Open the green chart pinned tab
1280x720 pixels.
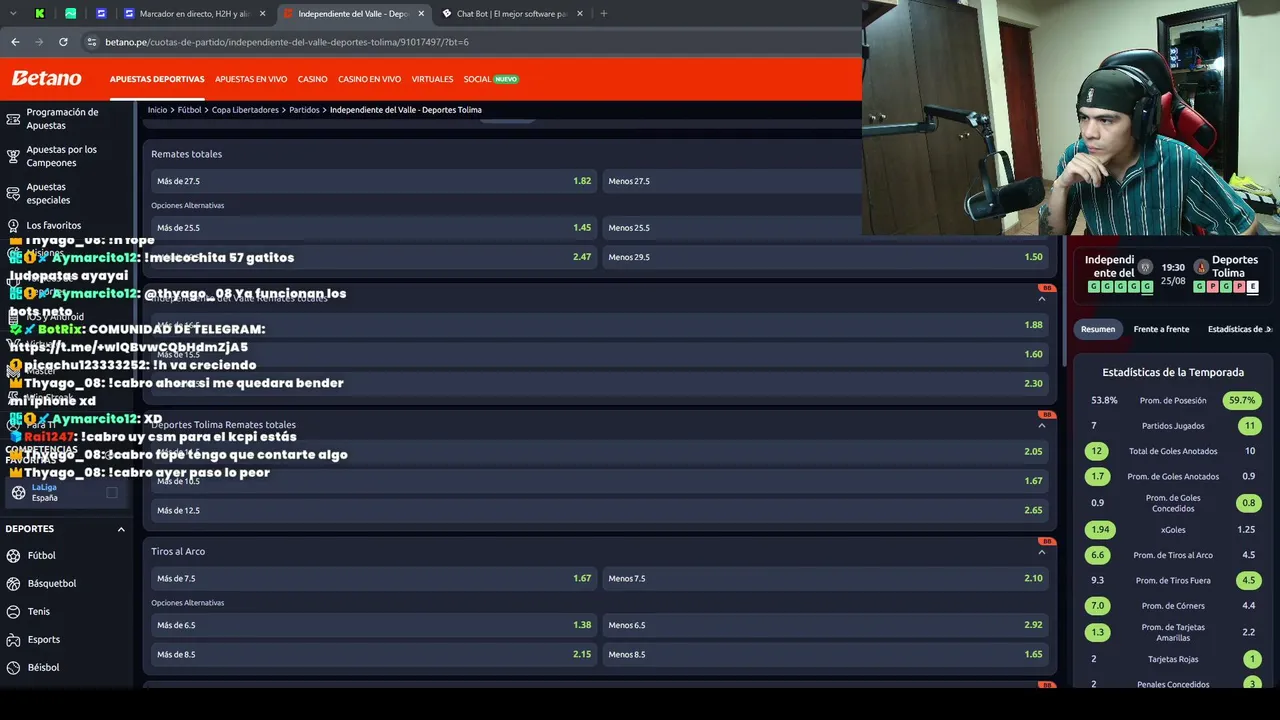(70, 14)
